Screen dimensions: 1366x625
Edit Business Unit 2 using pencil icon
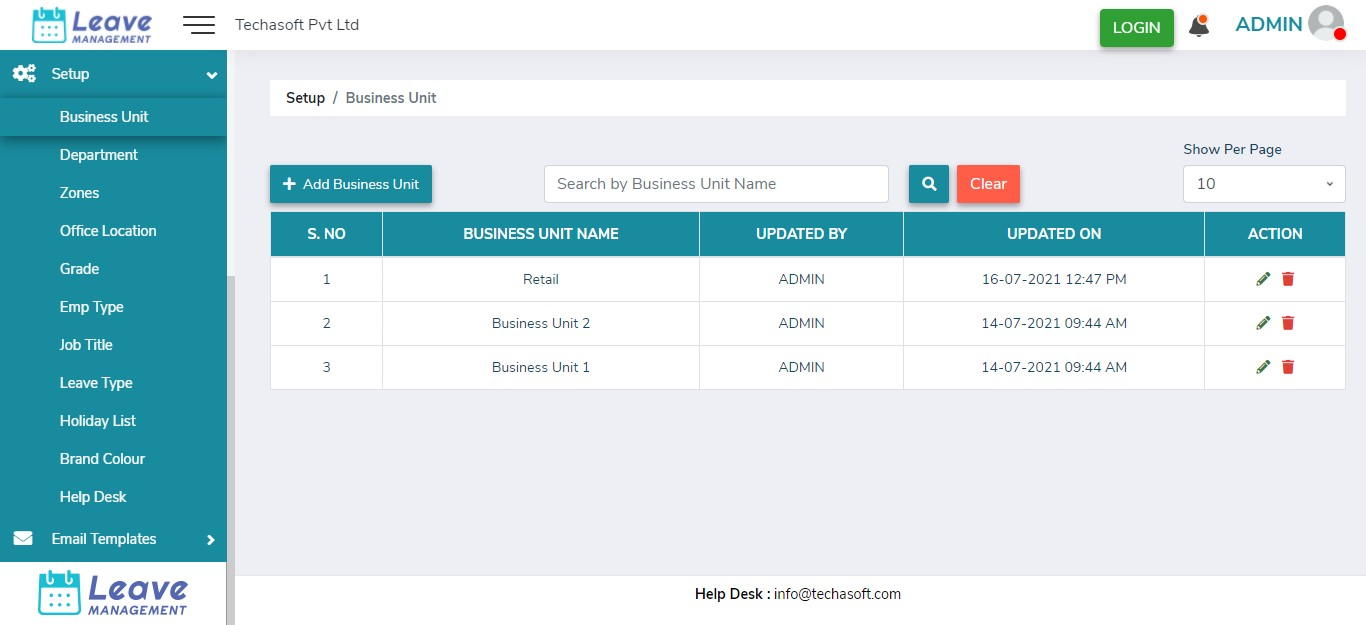click(x=1263, y=323)
